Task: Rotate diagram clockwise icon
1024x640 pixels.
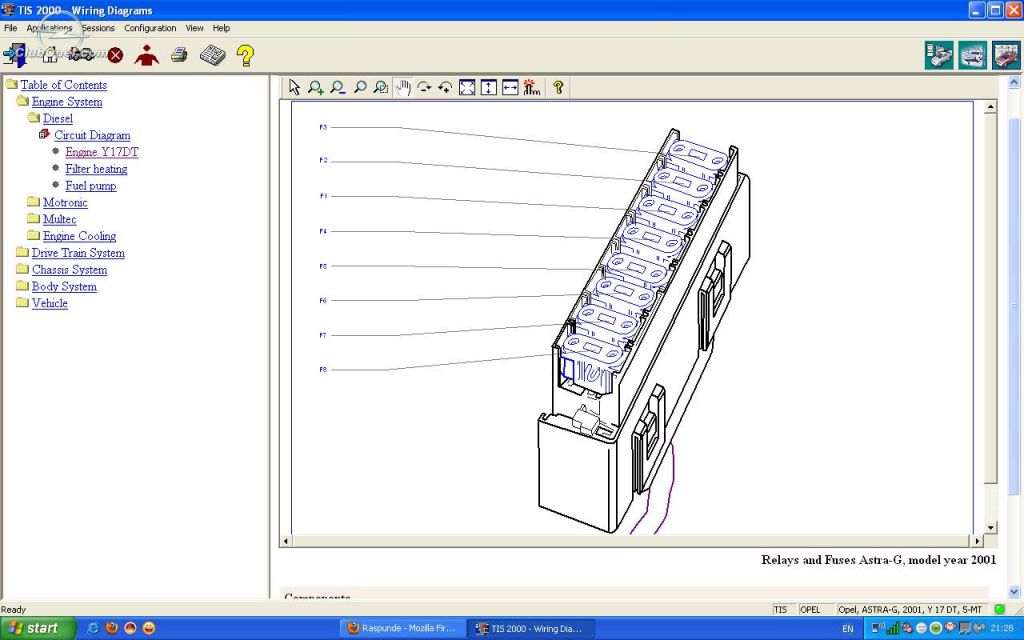Action: pyautogui.click(x=424, y=88)
